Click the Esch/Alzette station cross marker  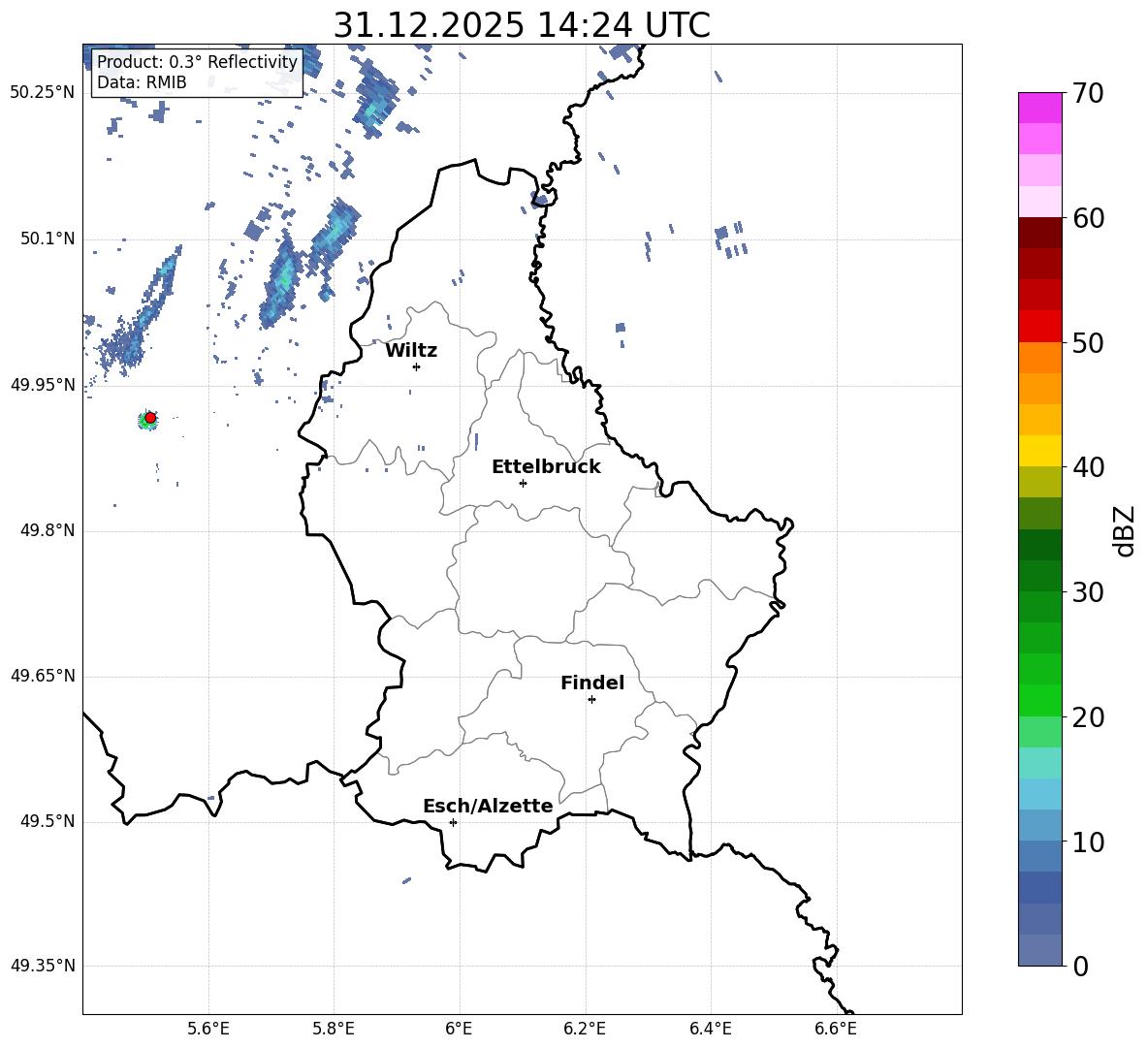click(453, 822)
